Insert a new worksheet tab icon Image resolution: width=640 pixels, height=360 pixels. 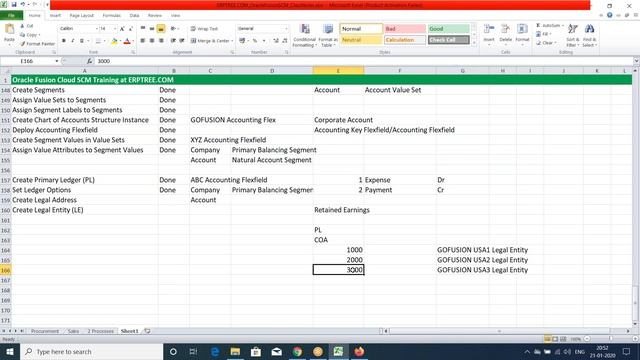pos(147,331)
